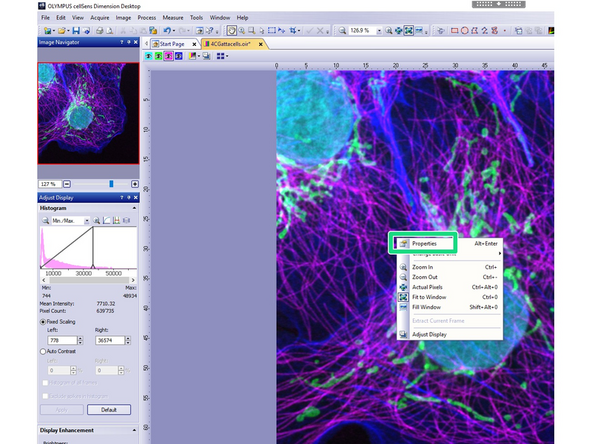Toggle the green channel eye

coord(159,56)
